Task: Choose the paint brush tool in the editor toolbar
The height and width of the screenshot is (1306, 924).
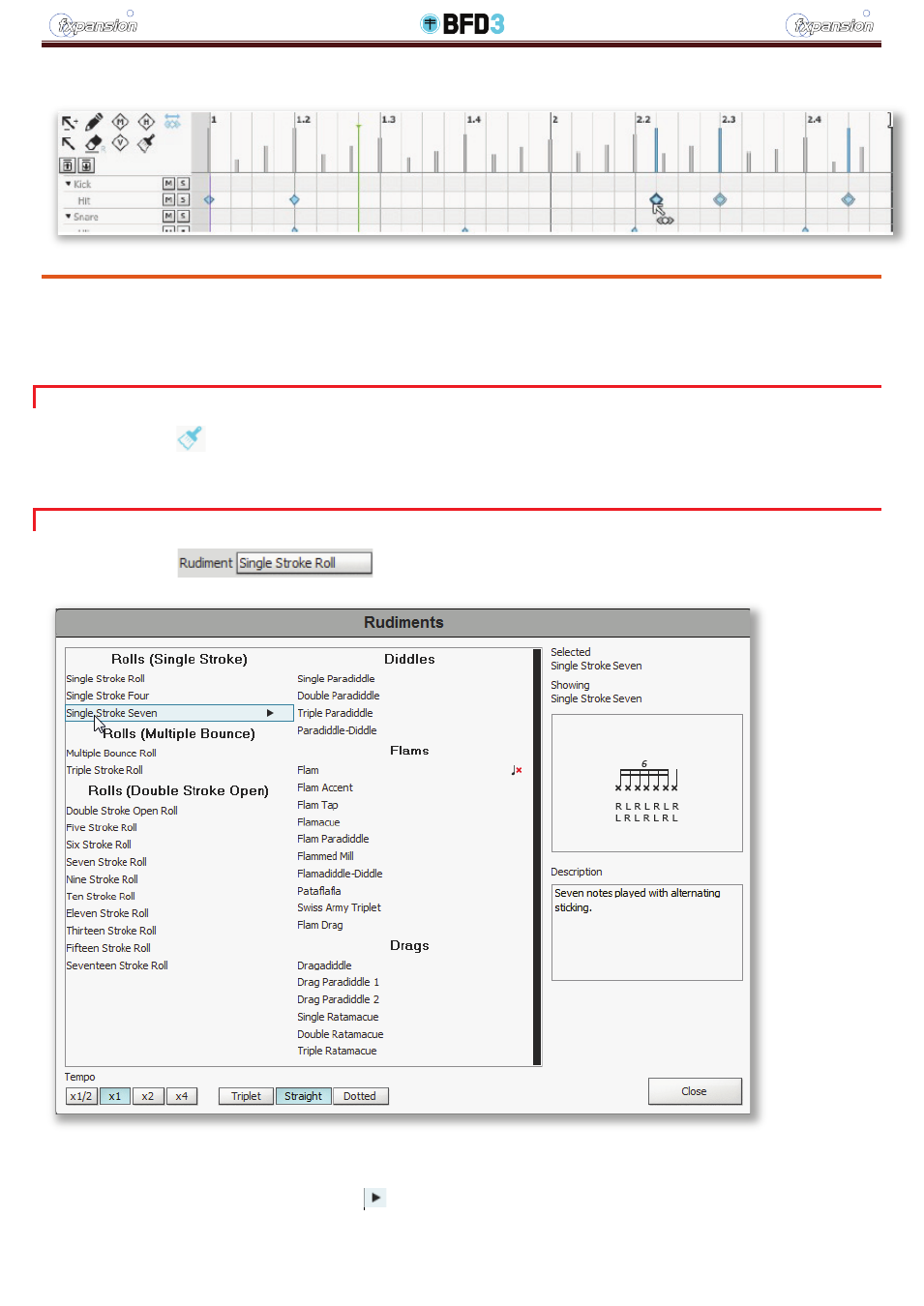Action: pos(146,144)
